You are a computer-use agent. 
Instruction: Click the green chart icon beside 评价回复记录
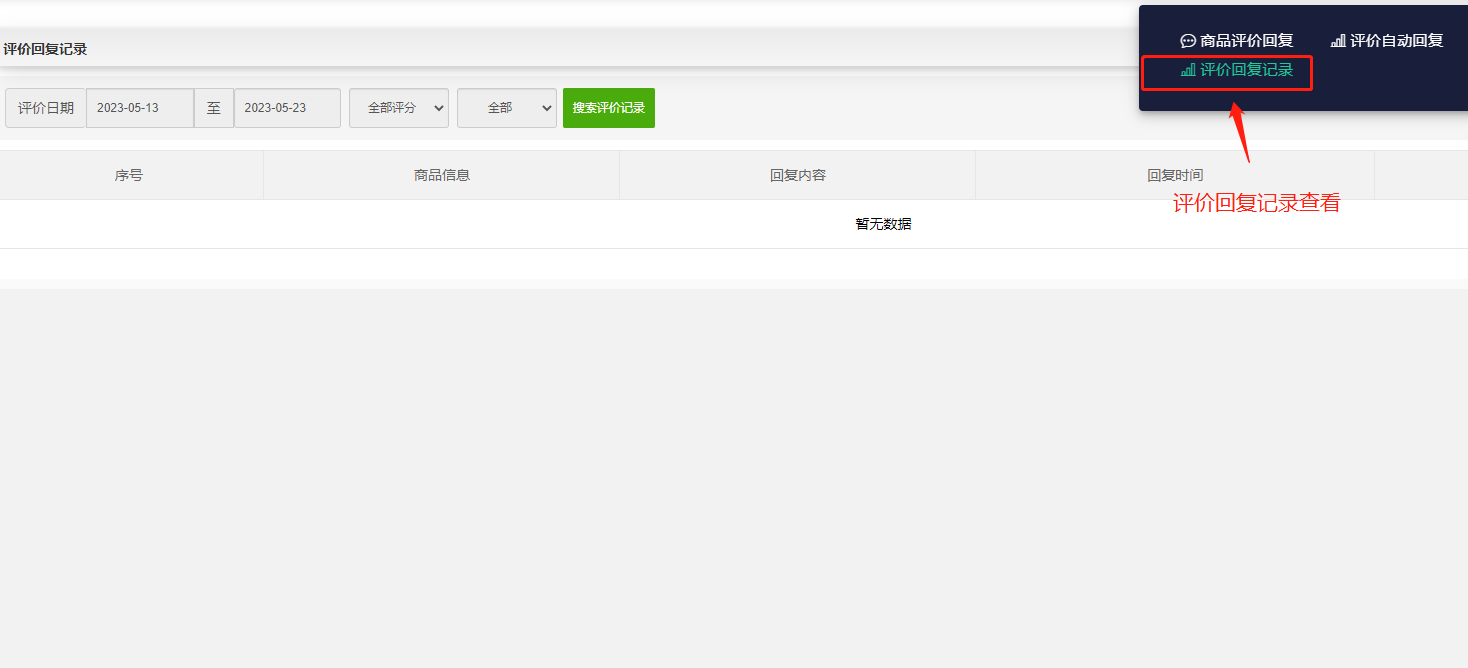[1188, 70]
